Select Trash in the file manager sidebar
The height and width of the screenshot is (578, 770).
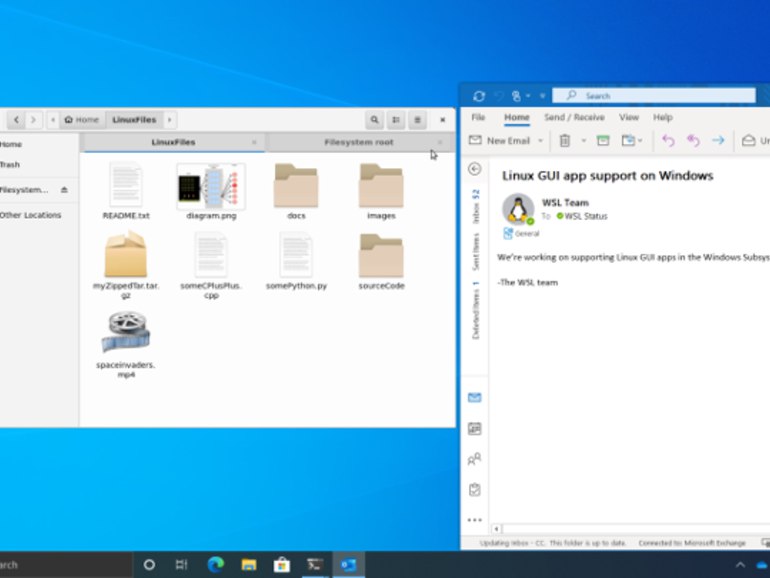(x=10, y=165)
